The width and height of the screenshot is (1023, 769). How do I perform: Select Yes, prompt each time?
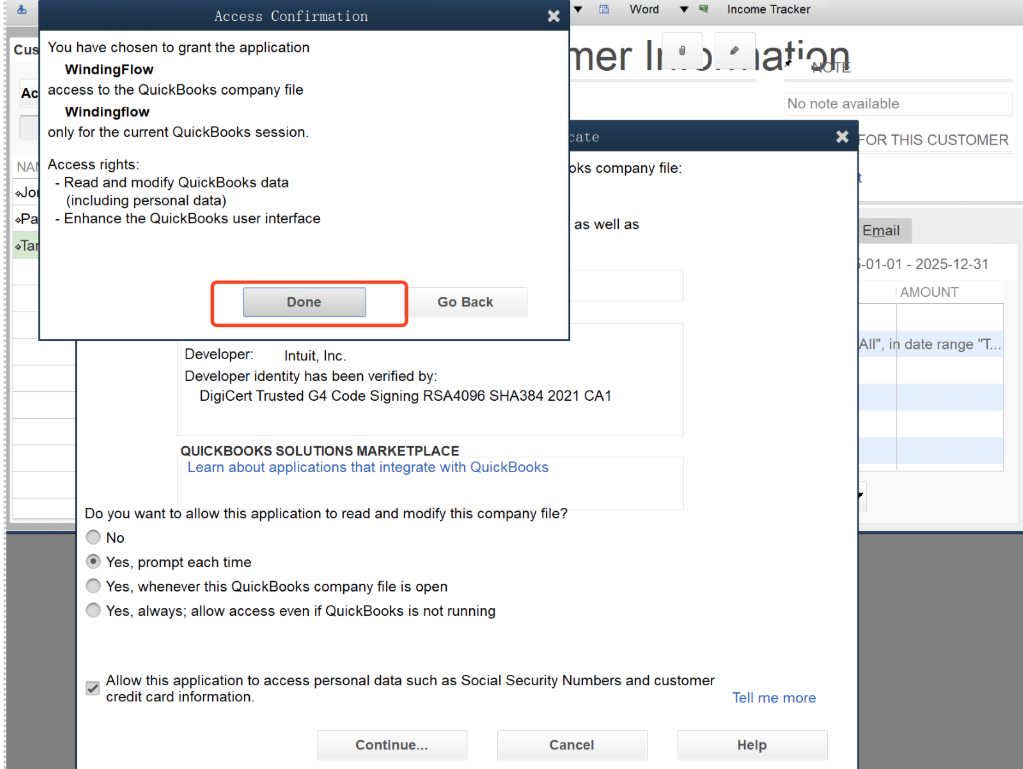[93, 562]
